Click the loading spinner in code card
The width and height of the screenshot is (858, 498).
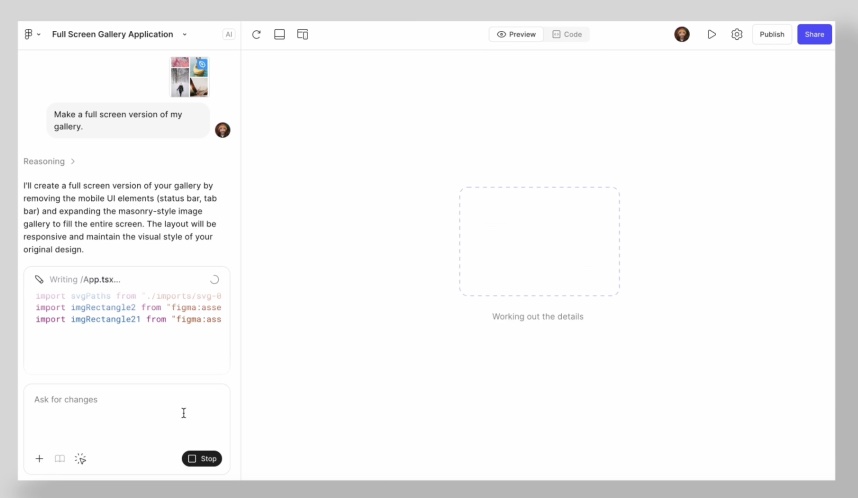pyautogui.click(x=214, y=280)
